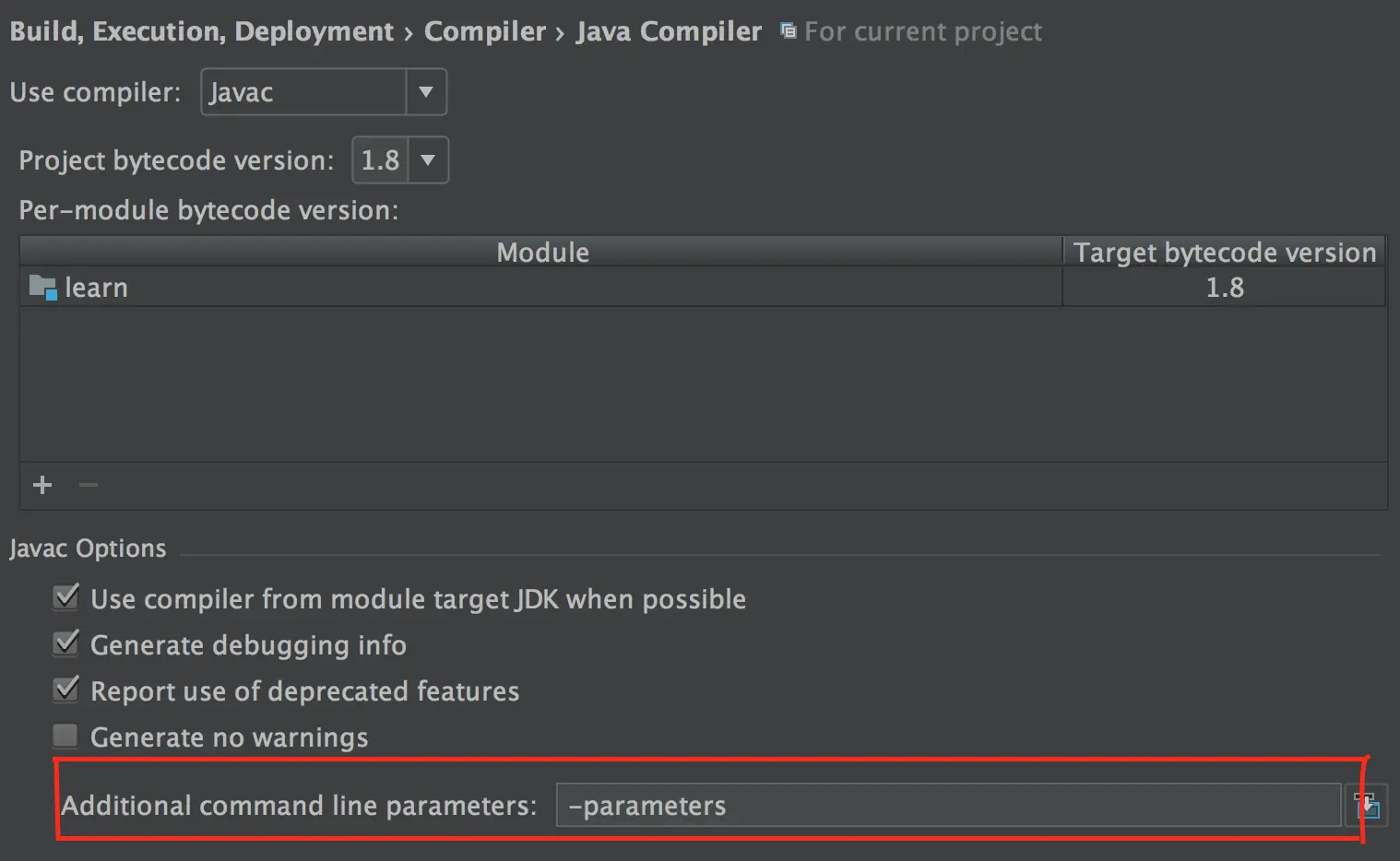Toggle Report use of deprecated features
1400x861 pixels.
66,690
